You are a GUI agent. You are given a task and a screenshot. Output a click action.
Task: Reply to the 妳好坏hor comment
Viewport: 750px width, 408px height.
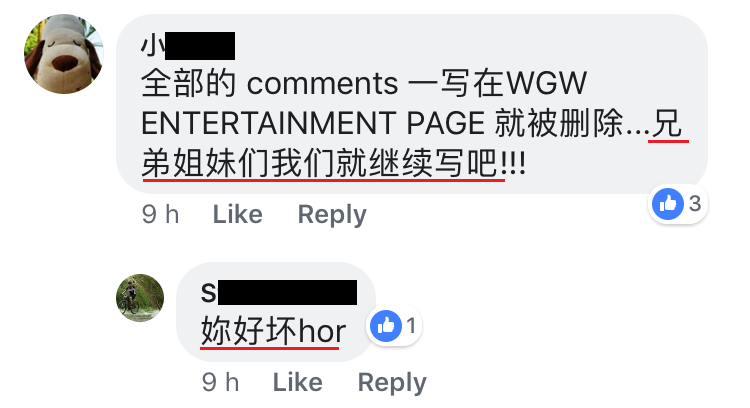tap(392, 383)
